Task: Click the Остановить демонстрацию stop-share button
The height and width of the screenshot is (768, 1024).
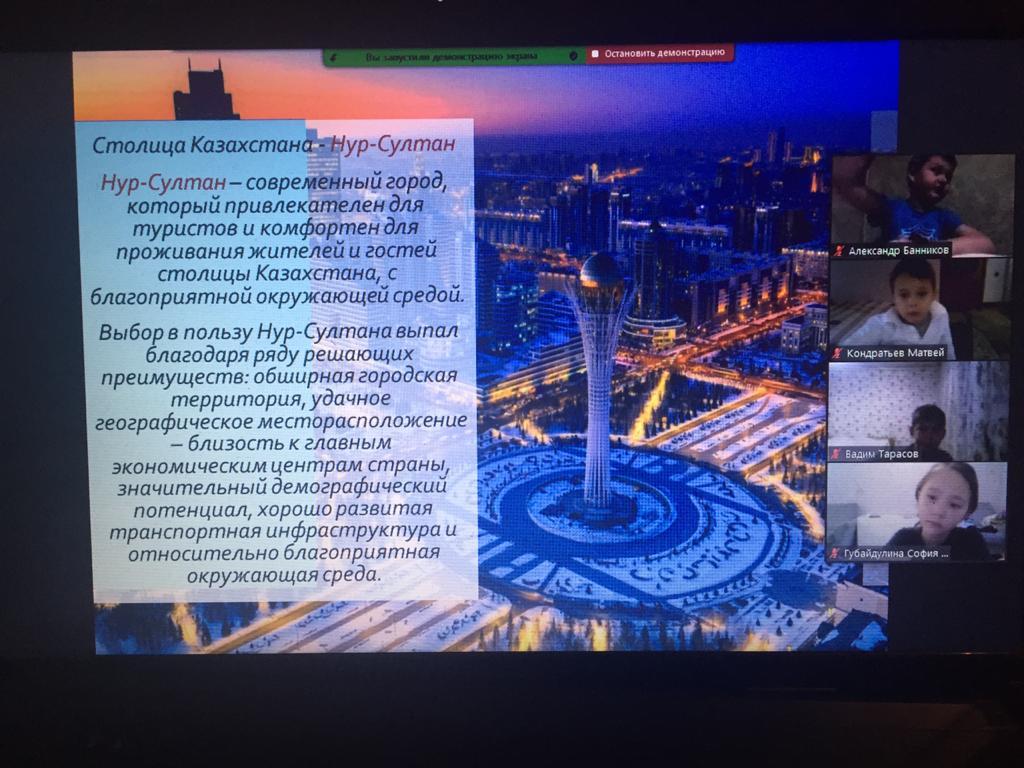Action: 661,54
